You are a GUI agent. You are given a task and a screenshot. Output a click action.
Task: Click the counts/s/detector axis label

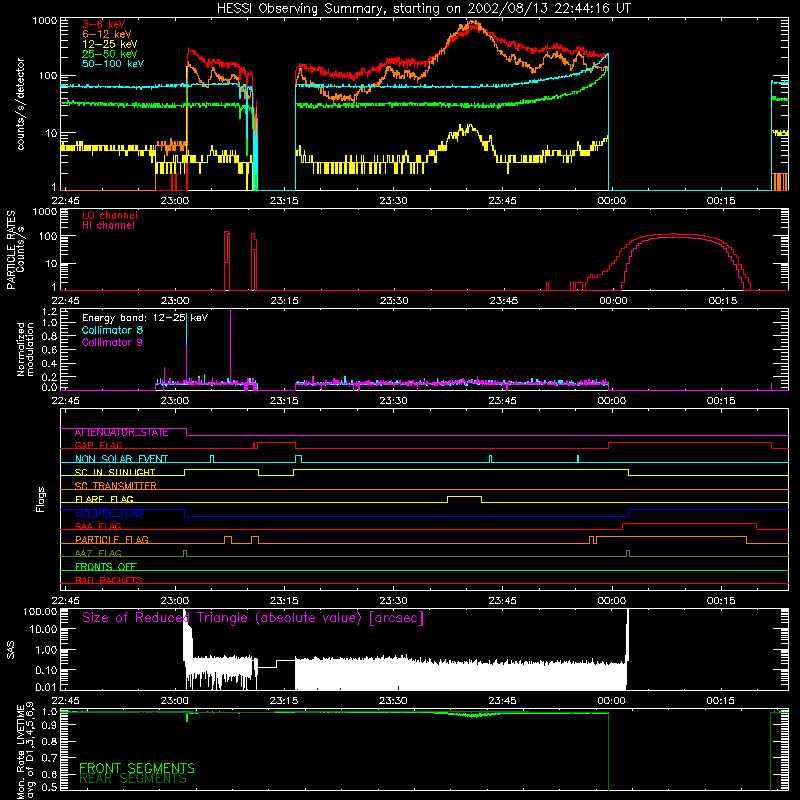tap(20, 104)
